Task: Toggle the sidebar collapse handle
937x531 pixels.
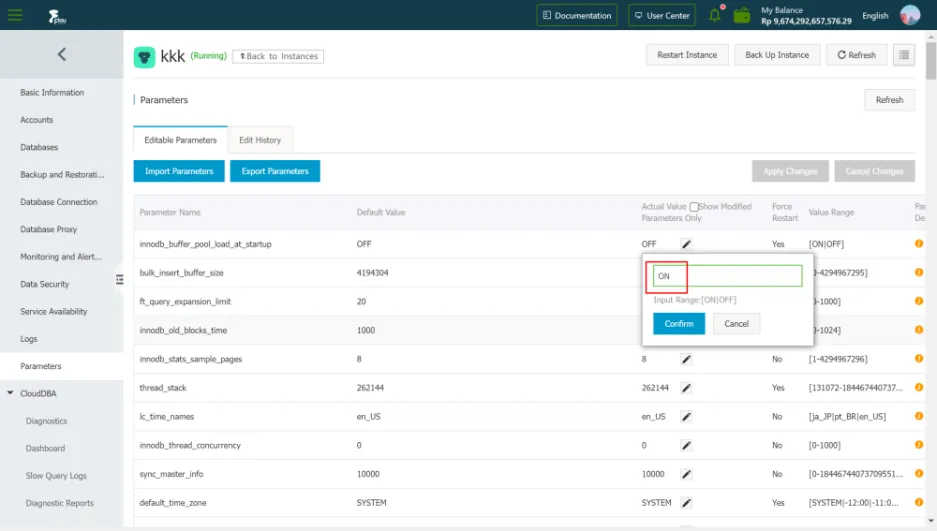Action: click(120, 280)
